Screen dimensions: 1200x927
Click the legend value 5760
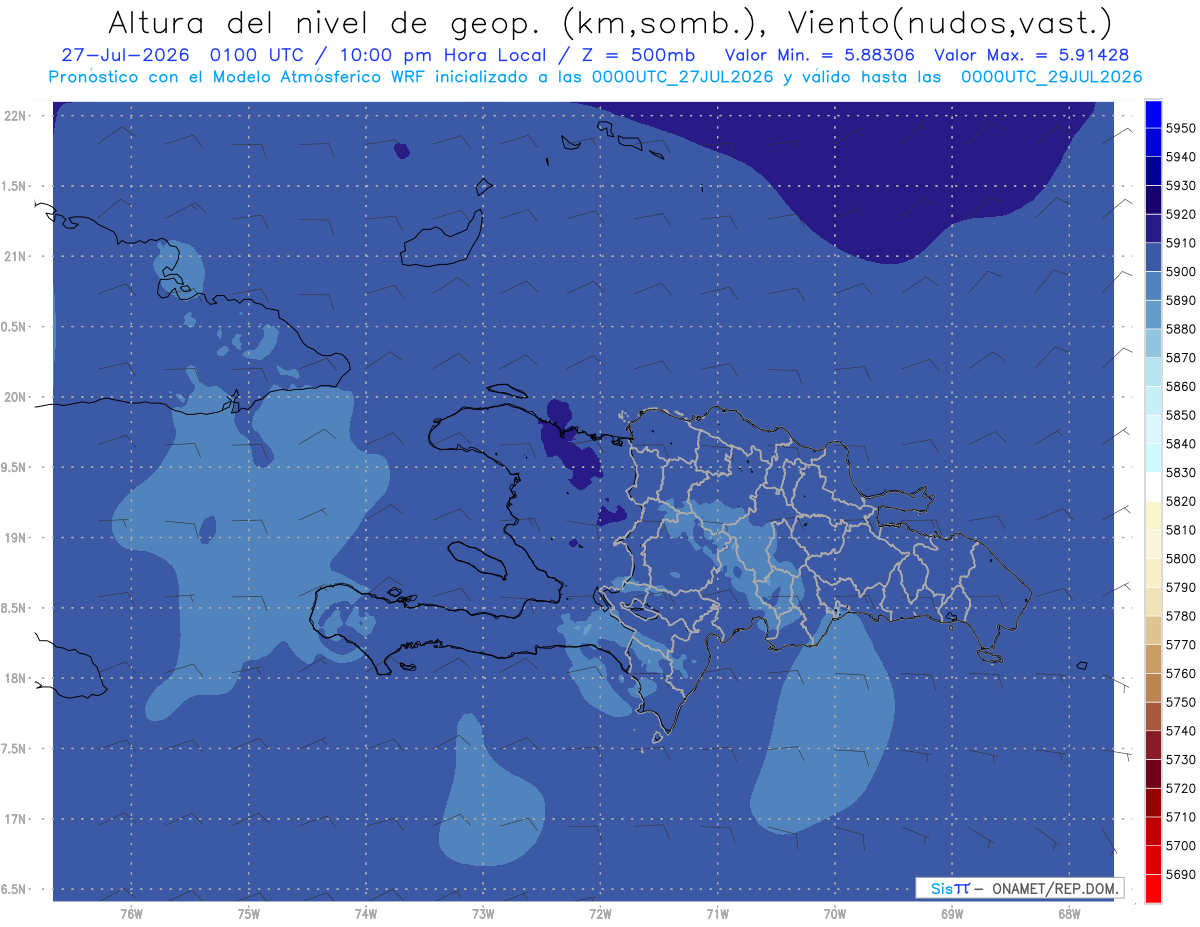[x=1180, y=674]
